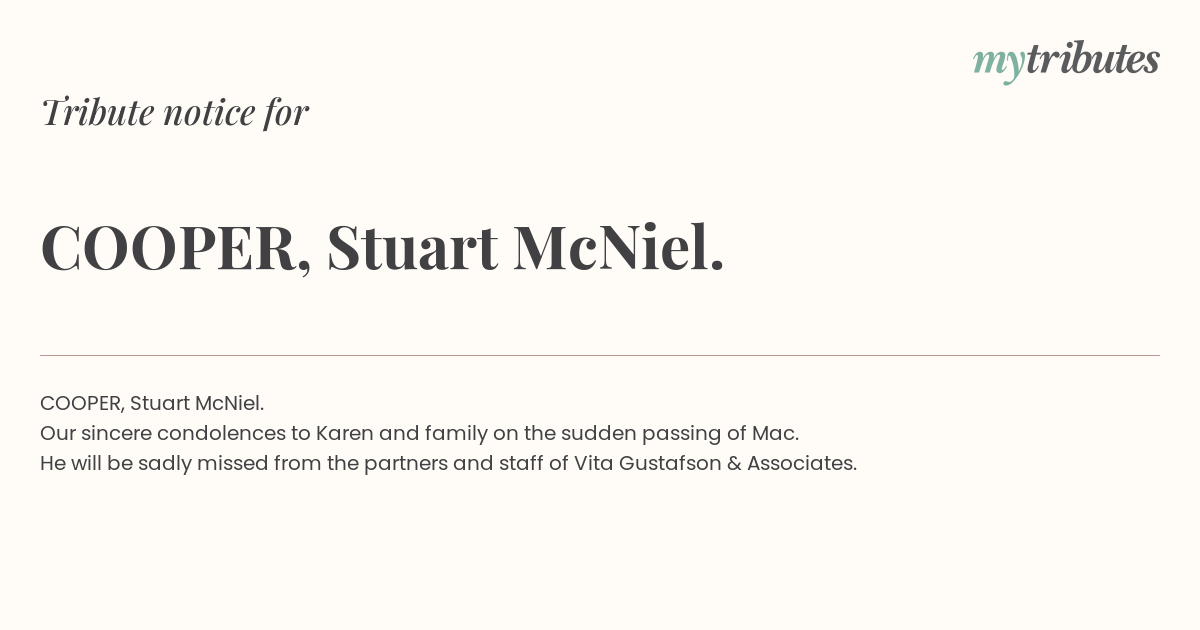The width and height of the screenshot is (1200, 630).
Task: Click "Stuart" in the large title
Action: [412, 247]
